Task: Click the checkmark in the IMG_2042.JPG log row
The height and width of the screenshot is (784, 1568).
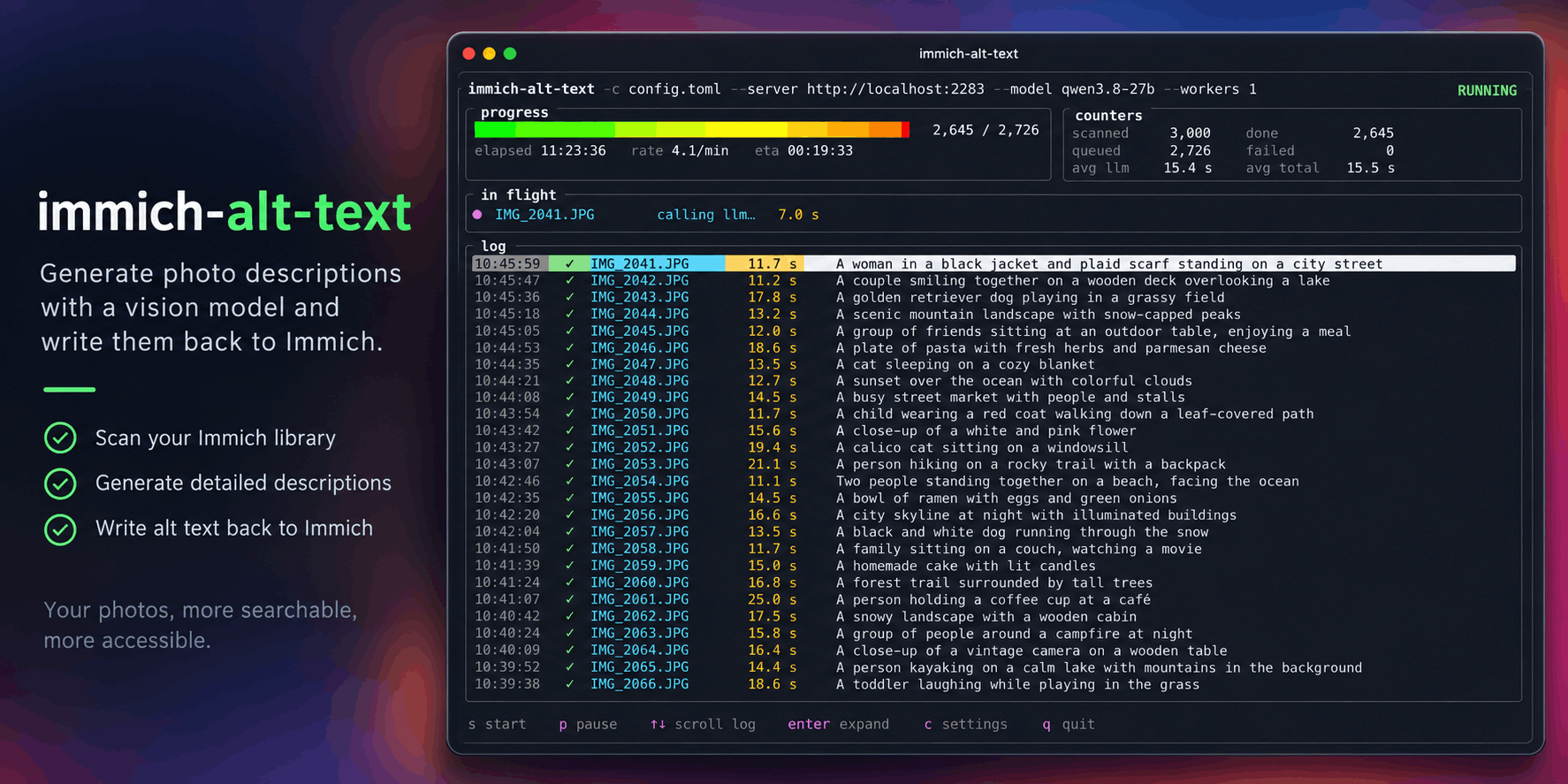Action: (570, 281)
